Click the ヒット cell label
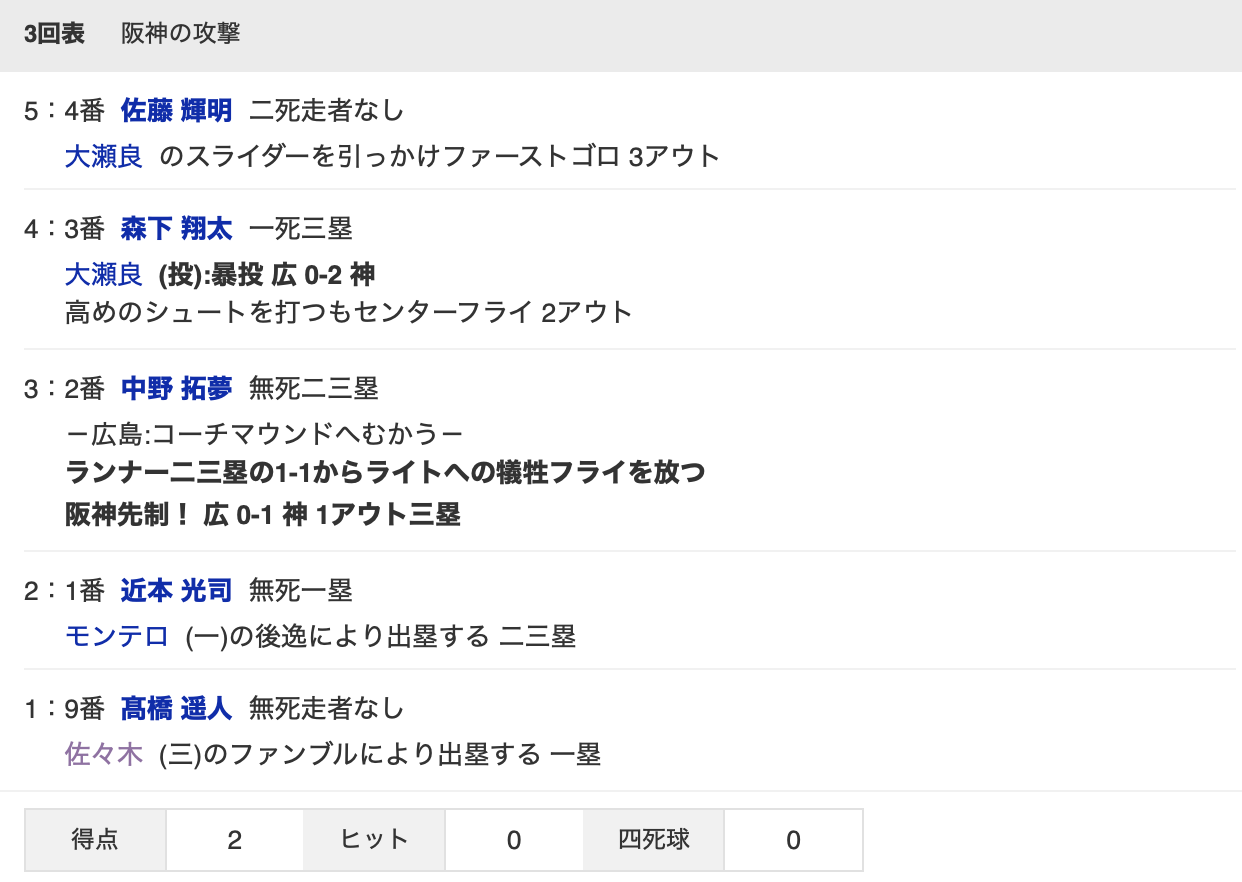Screen dimensions: 1242x882 [374, 840]
